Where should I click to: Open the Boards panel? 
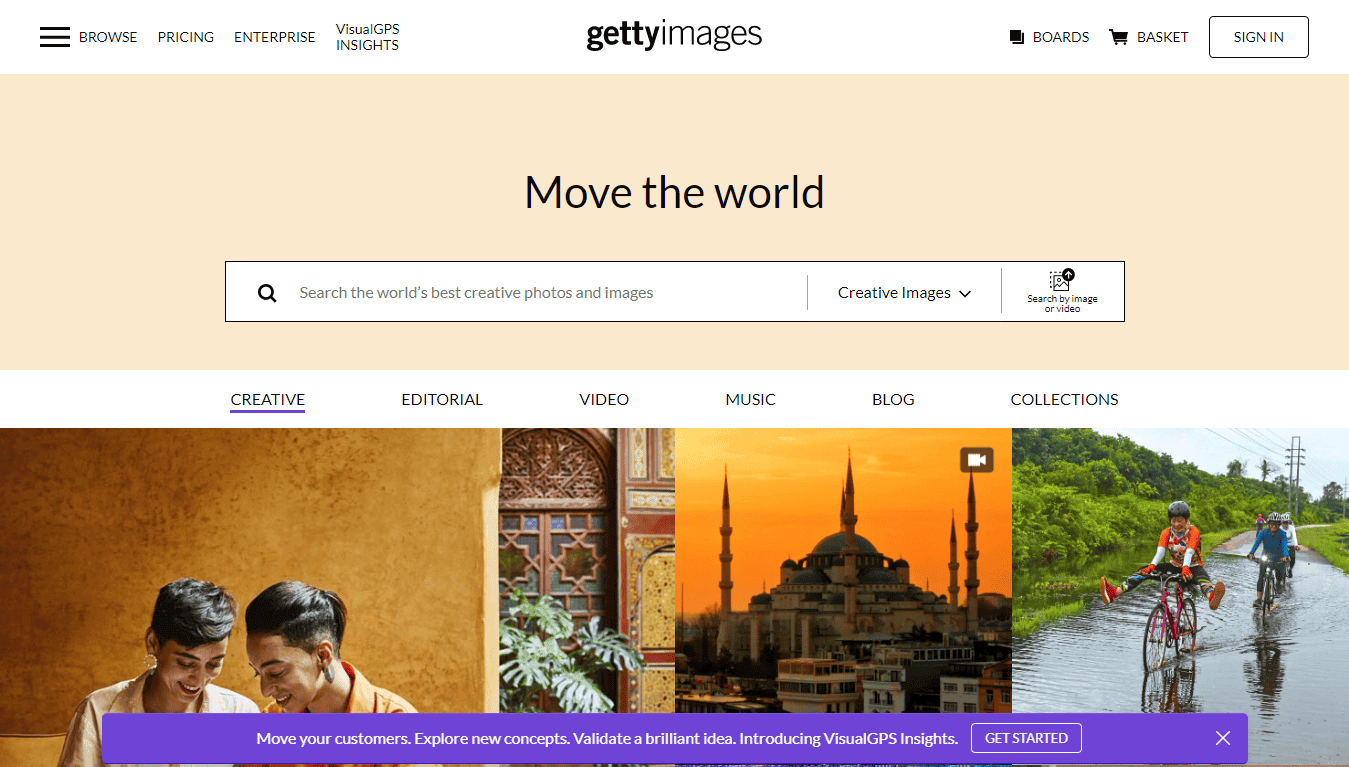click(1048, 37)
